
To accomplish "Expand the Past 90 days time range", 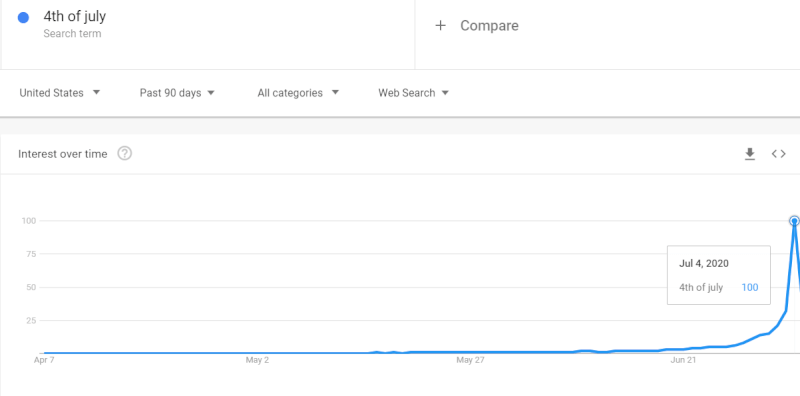I will (x=177, y=93).
